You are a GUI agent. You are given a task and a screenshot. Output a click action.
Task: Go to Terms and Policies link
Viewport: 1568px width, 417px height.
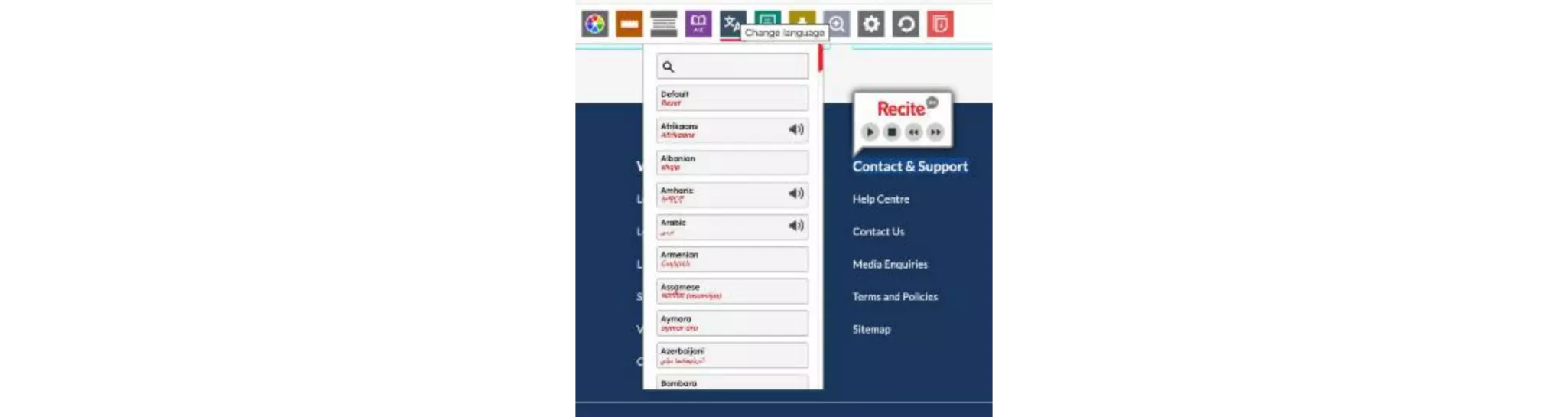895,297
